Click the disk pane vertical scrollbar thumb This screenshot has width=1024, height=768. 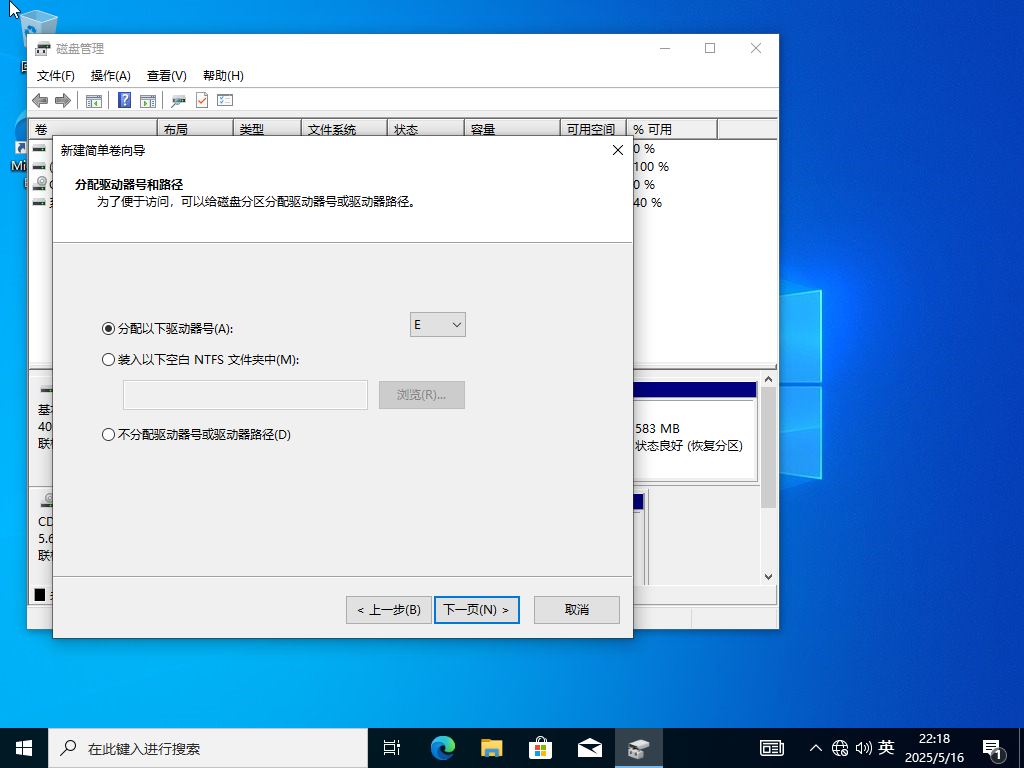click(769, 447)
